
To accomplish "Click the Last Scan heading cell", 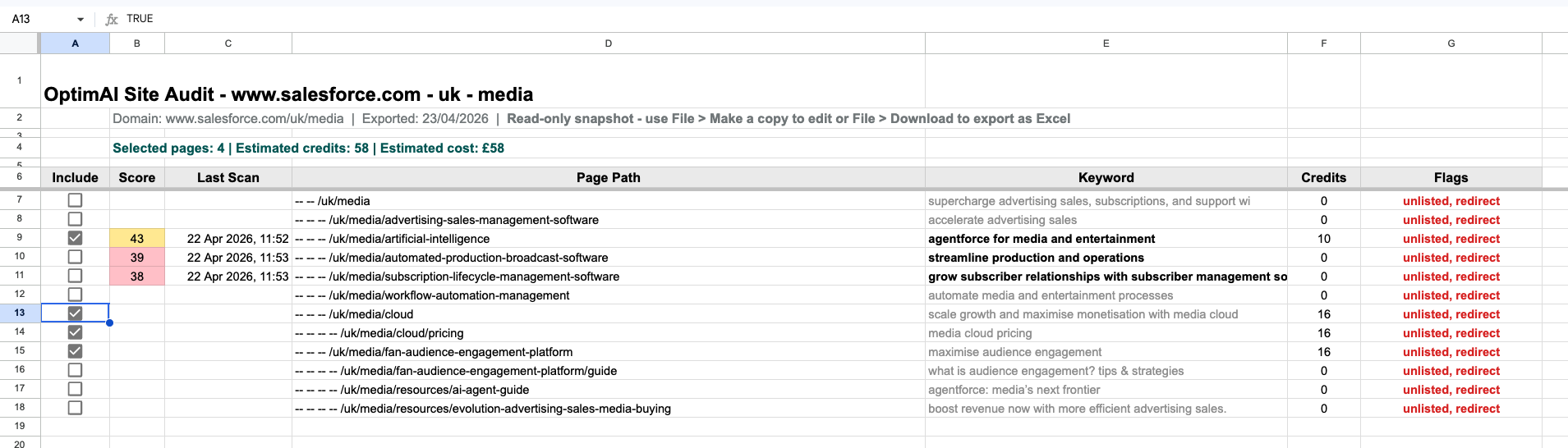I will [228, 177].
